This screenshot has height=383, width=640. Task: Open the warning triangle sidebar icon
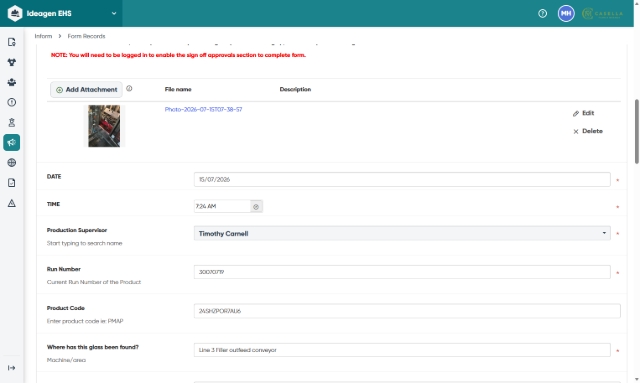(x=11, y=203)
